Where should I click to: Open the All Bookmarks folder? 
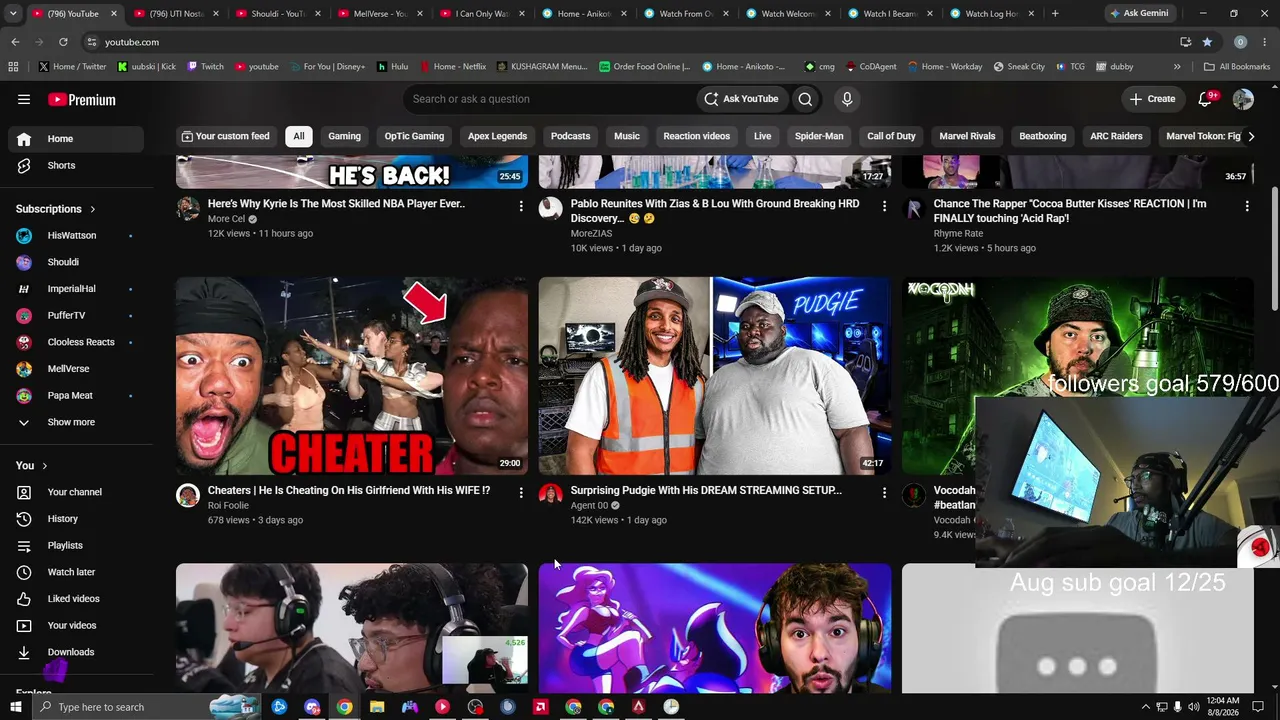pos(1237,67)
